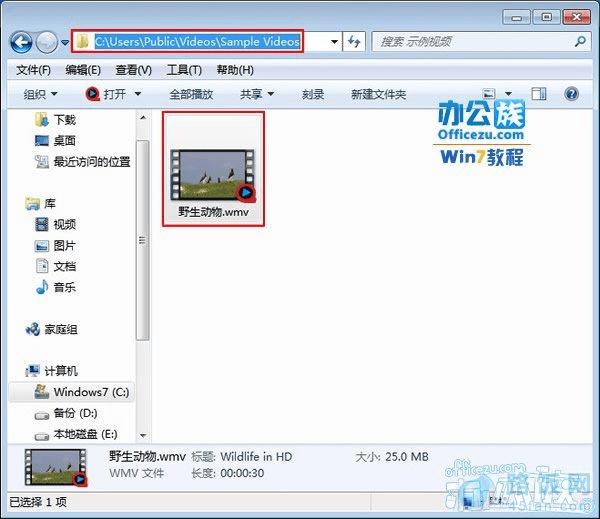Click the 库 libraries node
Screen dimensions: 600x519
click(x=50, y=204)
